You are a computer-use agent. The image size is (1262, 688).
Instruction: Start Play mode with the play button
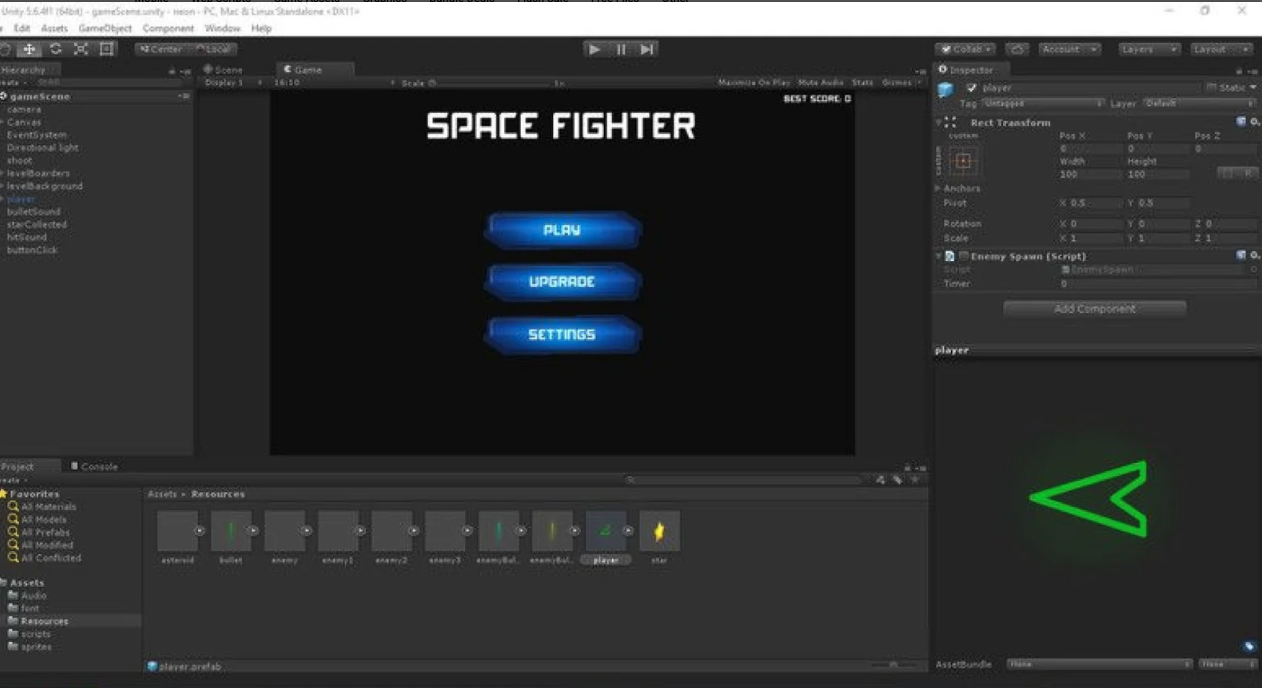[595, 49]
